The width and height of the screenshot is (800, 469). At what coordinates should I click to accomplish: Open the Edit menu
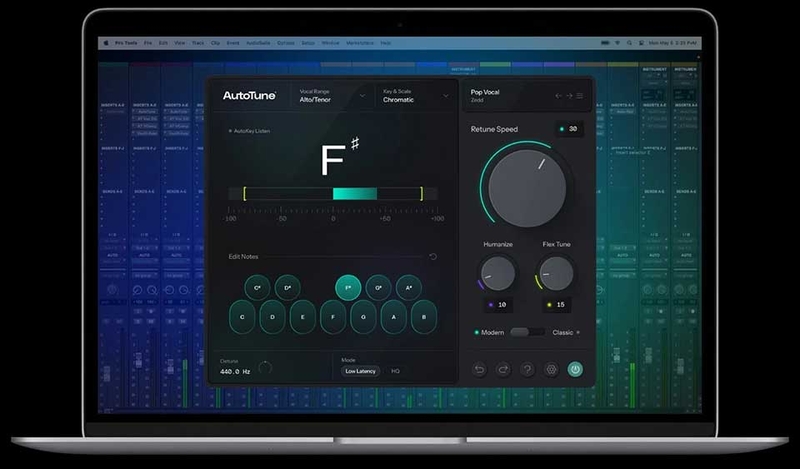coord(163,43)
